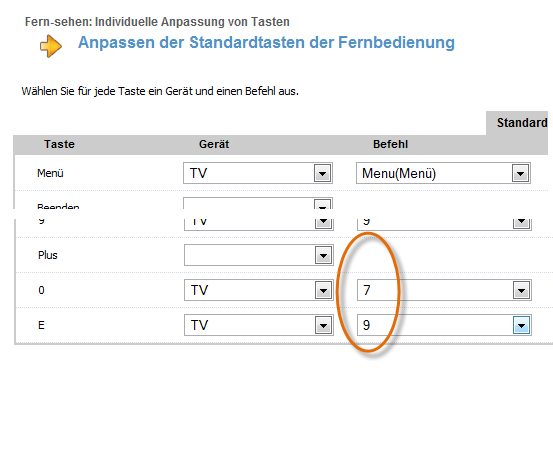Click arrow button of Plus row device box
Viewport: 553px width, 457px height.
coord(323,255)
